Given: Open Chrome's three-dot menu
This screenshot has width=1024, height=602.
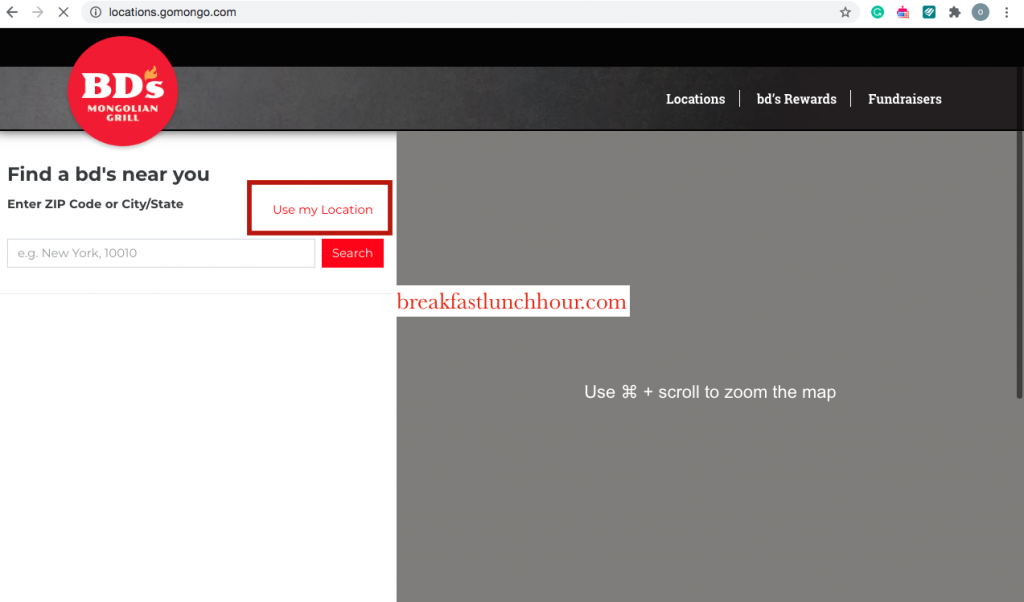Looking at the screenshot, I should click(x=1006, y=13).
